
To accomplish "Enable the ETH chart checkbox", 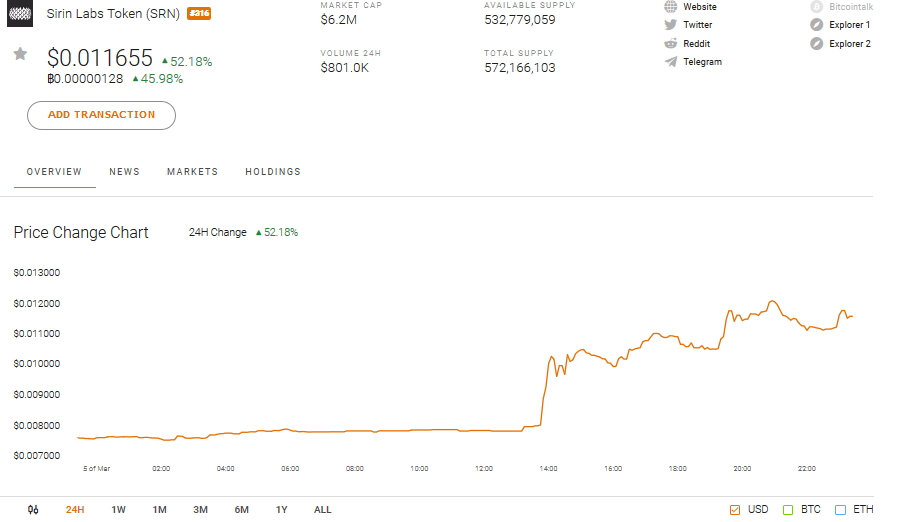I will click(840, 510).
